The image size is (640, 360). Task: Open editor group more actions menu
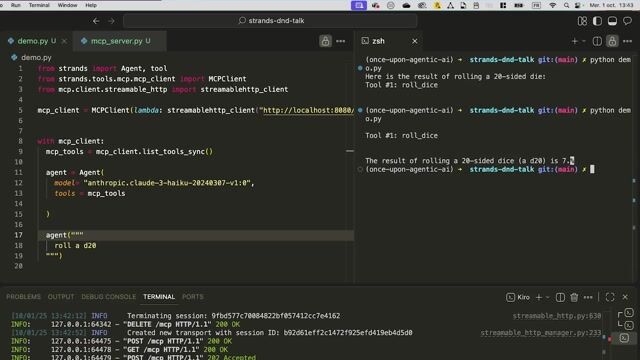[x=340, y=41]
